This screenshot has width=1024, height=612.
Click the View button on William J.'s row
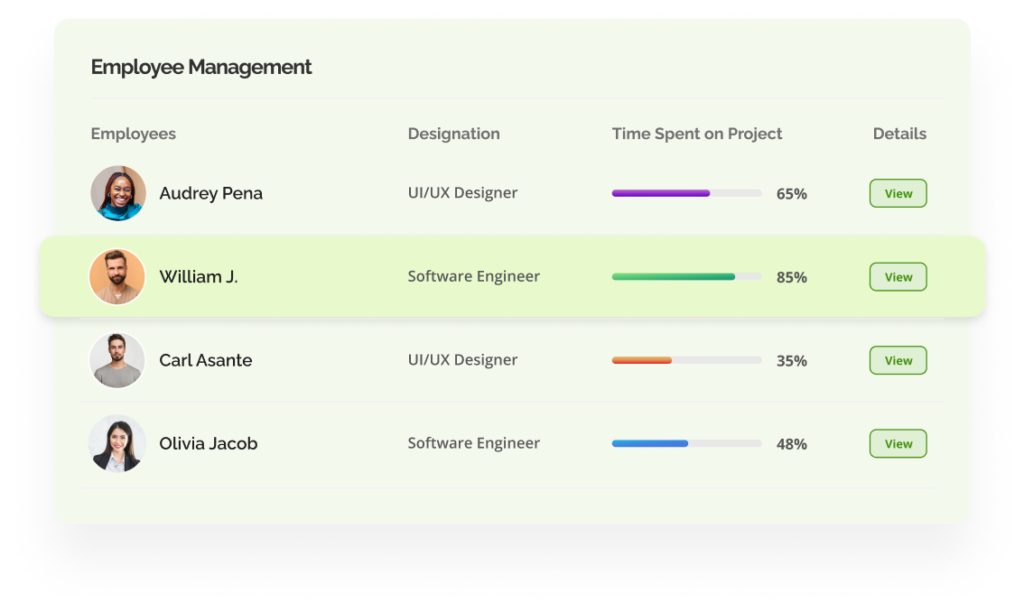[x=897, y=277]
